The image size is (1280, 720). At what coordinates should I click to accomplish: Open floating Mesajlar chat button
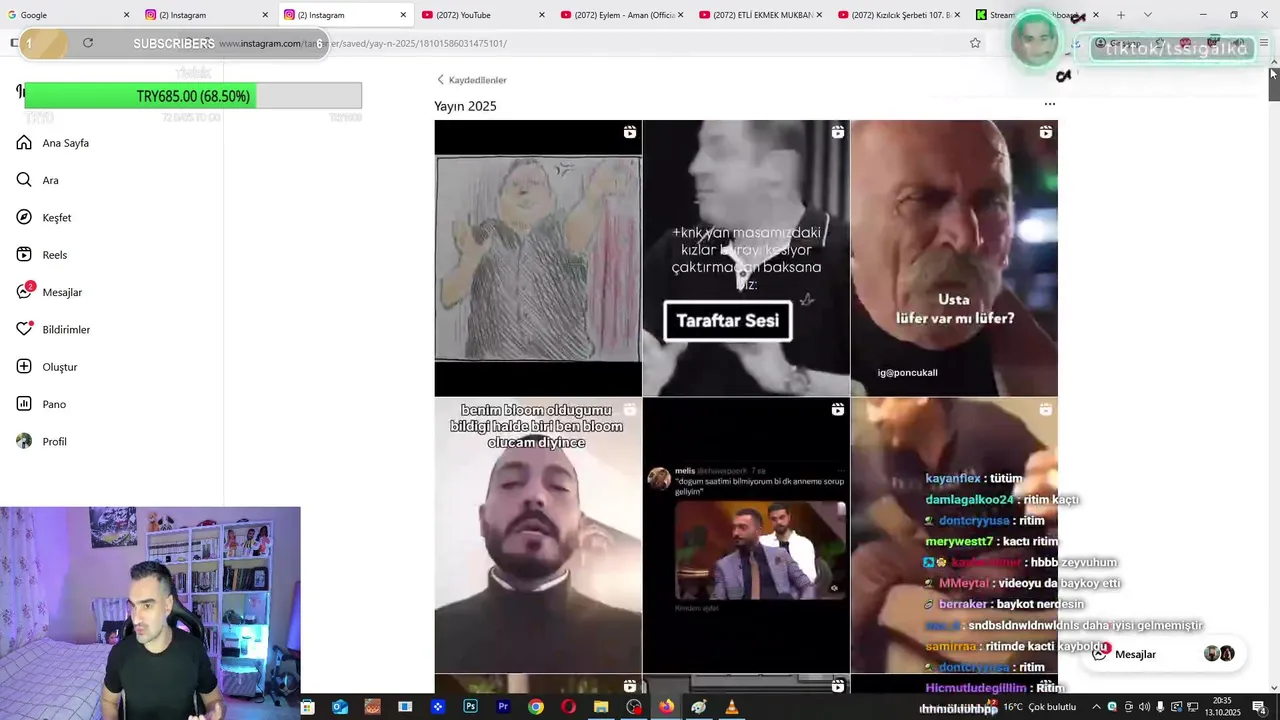[x=1163, y=654]
